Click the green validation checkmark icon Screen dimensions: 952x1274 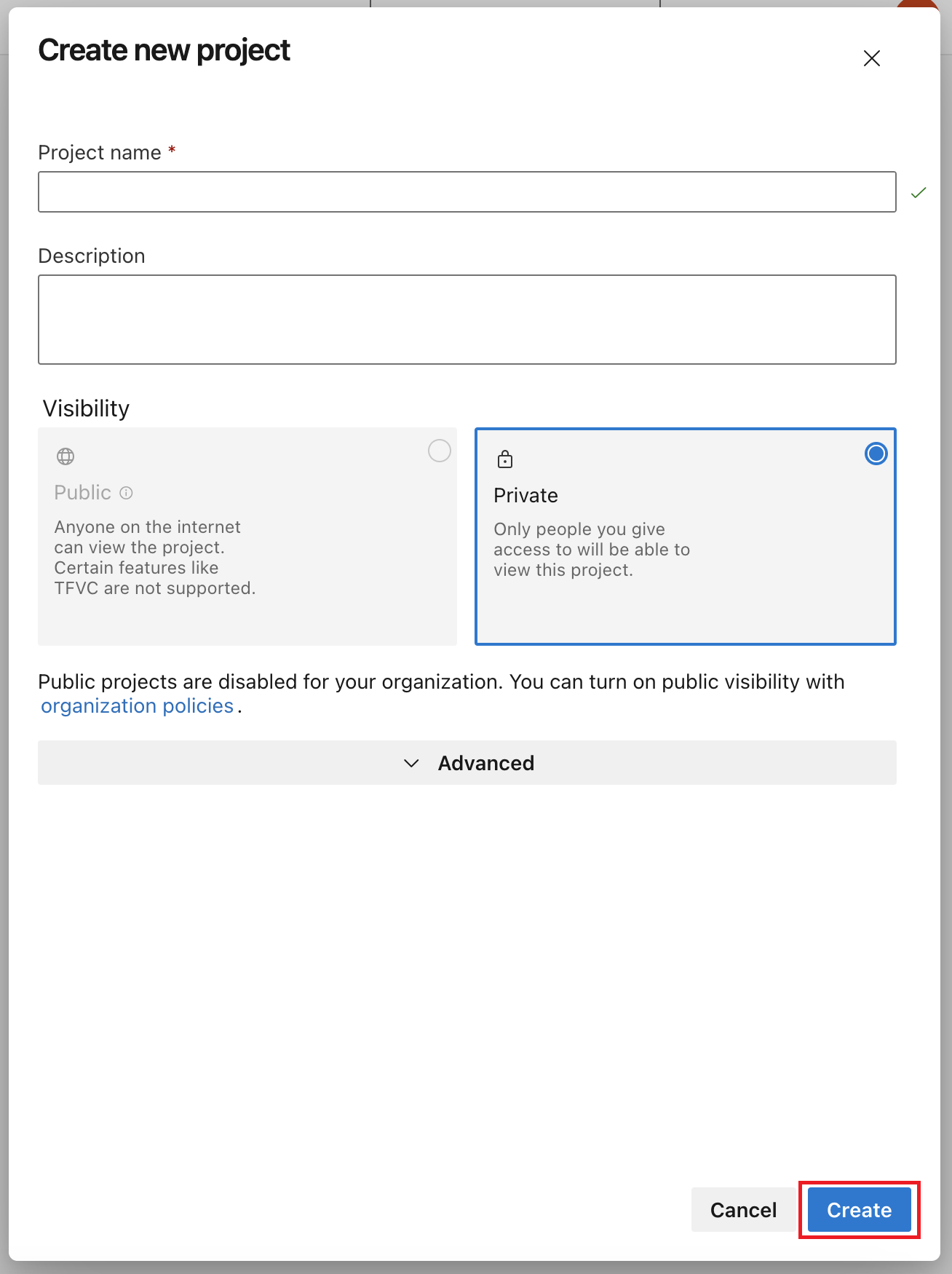pyautogui.click(x=919, y=192)
